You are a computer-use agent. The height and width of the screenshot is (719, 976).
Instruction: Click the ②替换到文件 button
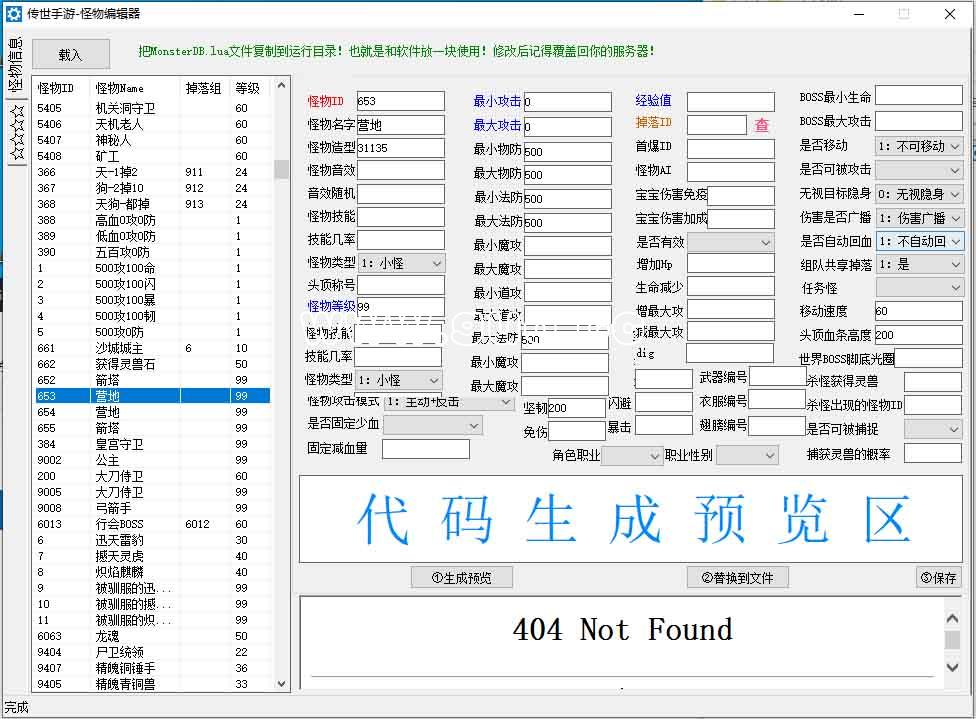pos(738,578)
